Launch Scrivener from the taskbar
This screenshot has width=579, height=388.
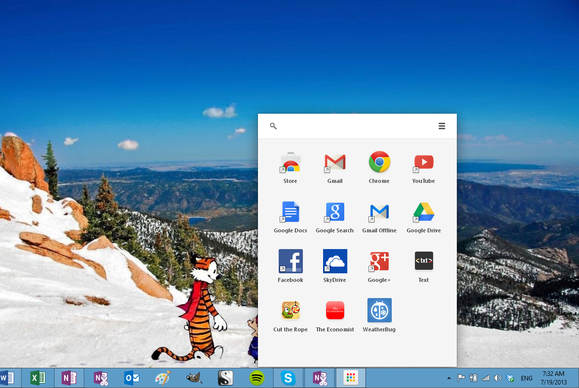[x=225, y=378]
